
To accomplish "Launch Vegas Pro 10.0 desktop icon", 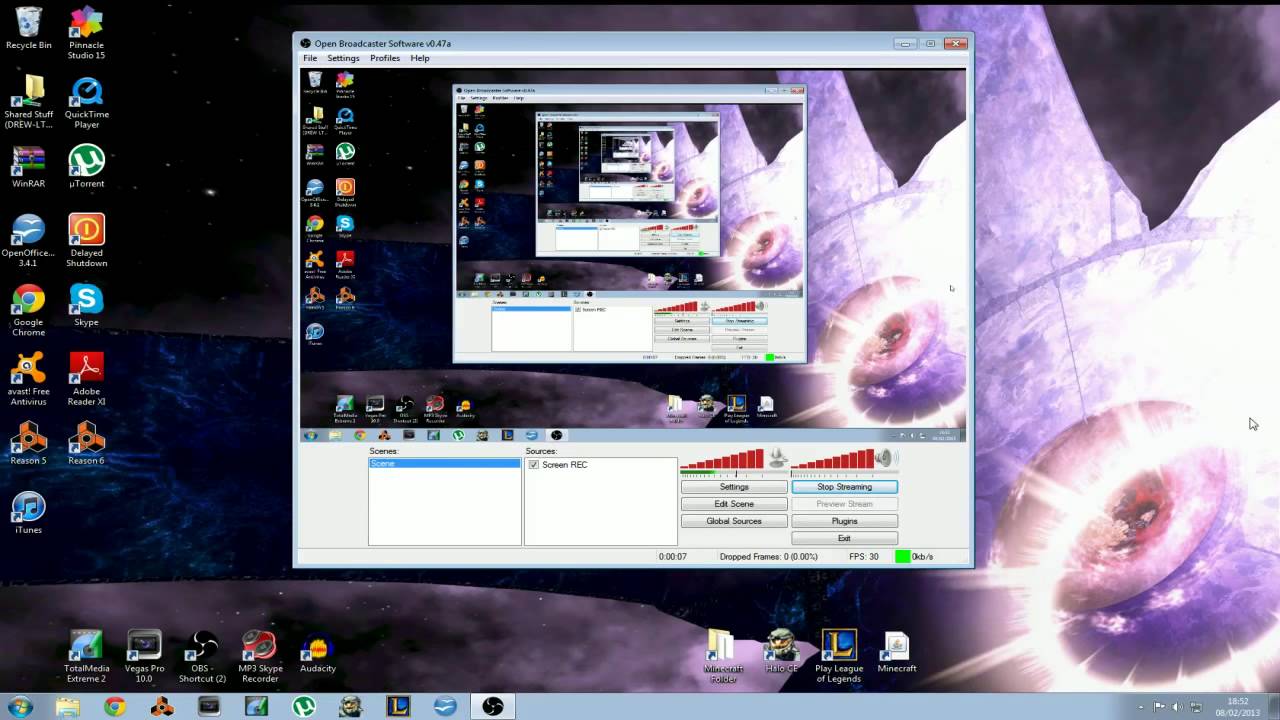I will coord(144,656).
